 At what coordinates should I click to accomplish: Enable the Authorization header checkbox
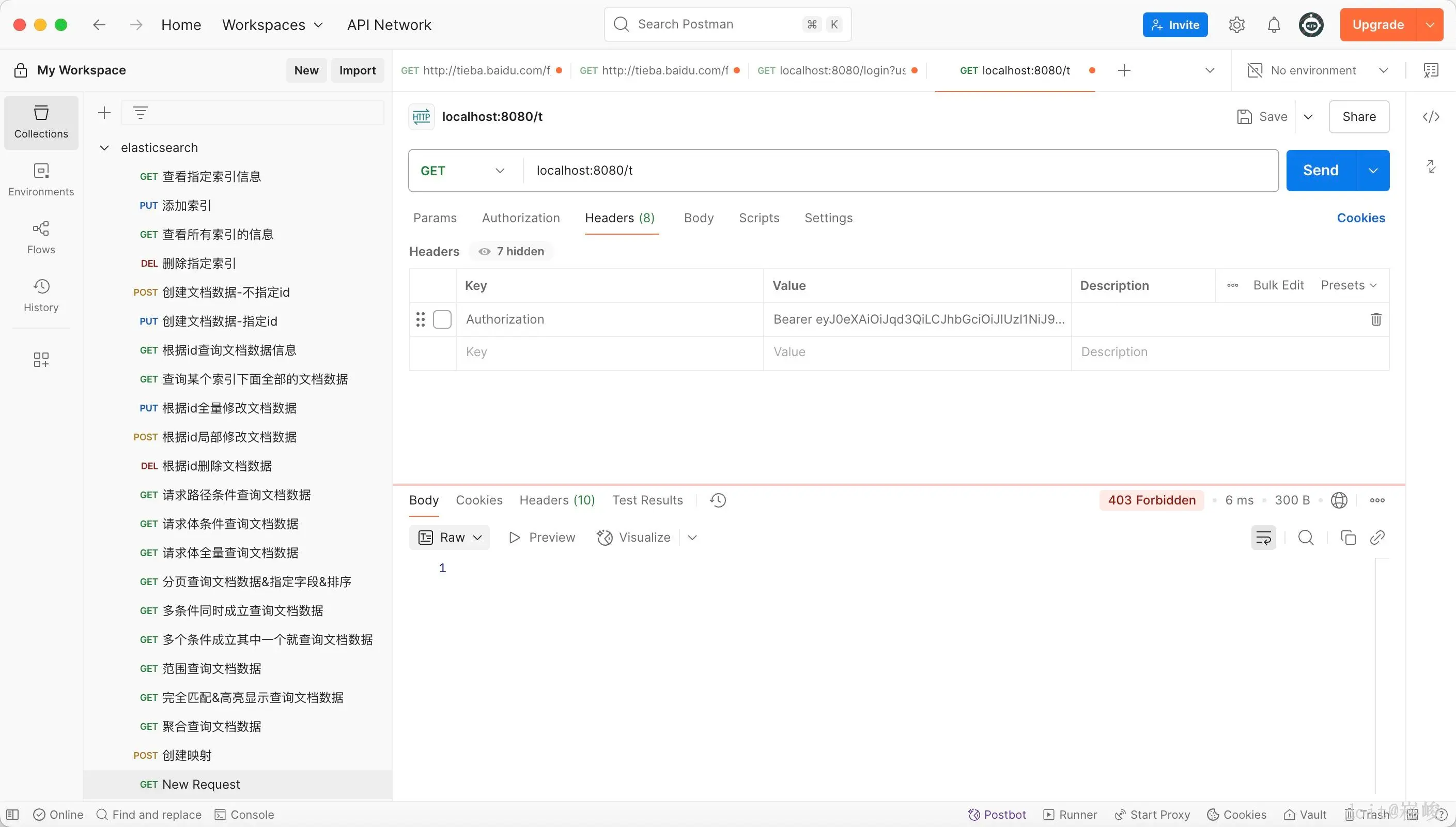click(442, 319)
